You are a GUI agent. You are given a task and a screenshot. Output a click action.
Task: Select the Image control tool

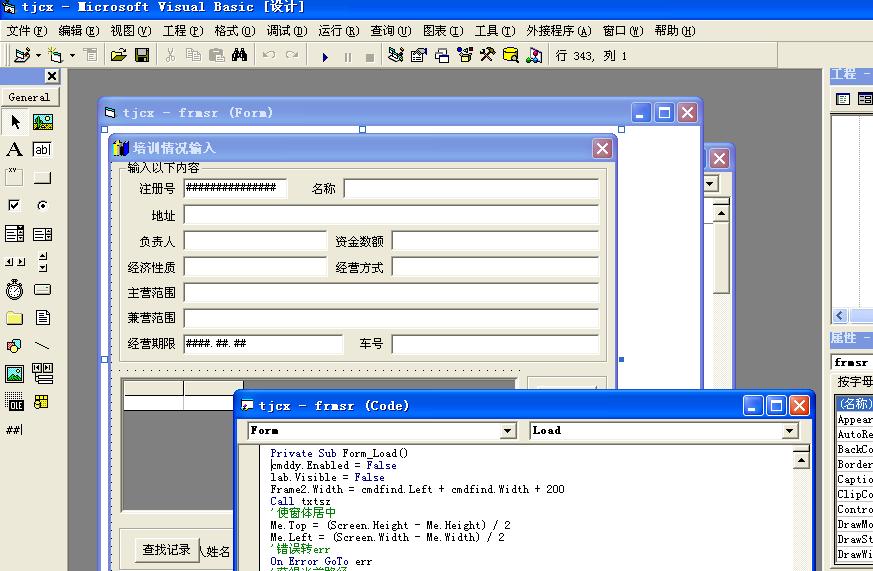[x=15, y=373]
